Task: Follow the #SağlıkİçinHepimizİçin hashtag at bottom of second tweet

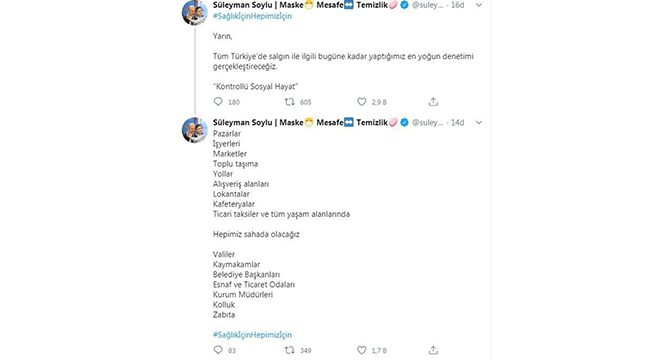Action: point(253,335)
